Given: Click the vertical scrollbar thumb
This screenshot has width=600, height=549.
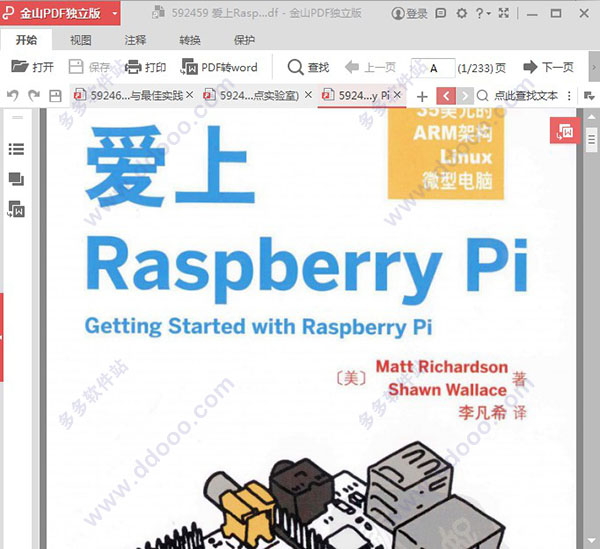Looking at the screenshot, I should pos(591,140).
